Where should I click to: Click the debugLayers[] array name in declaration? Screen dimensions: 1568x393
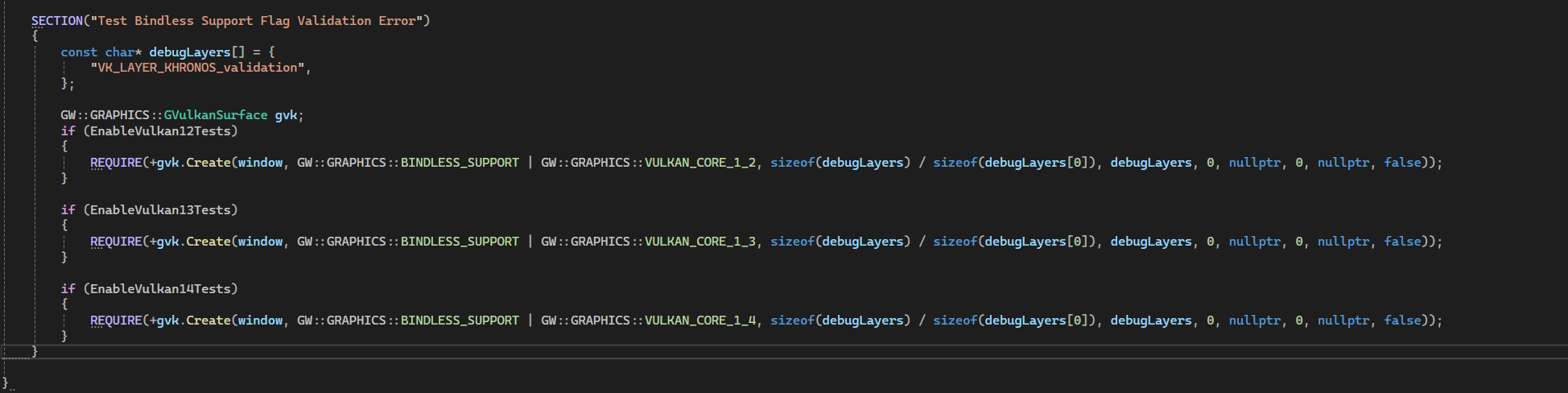click(190, 52)
